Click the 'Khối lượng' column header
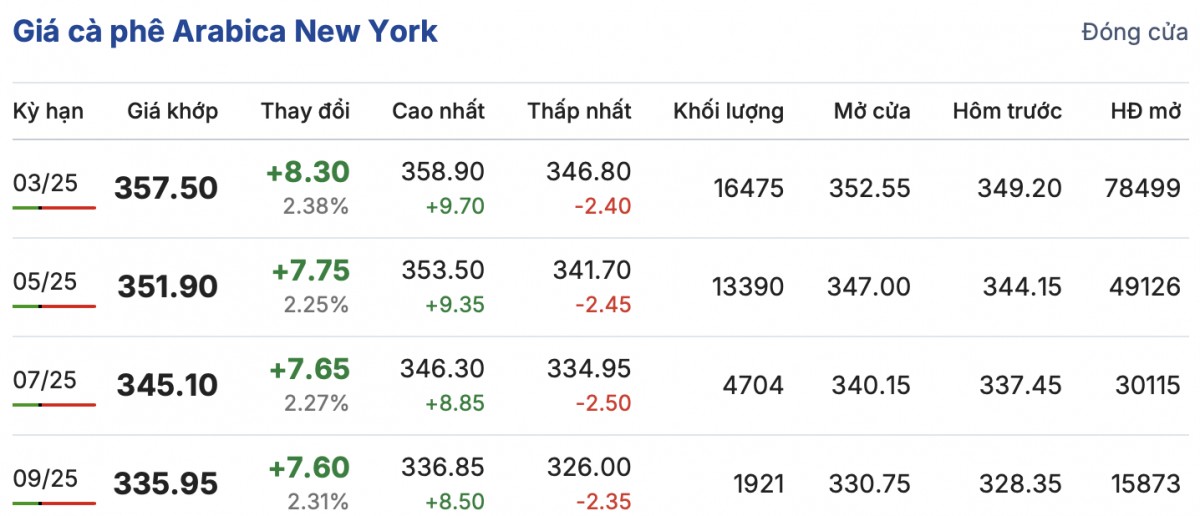 pyautogui.click(x=728, y=111)
